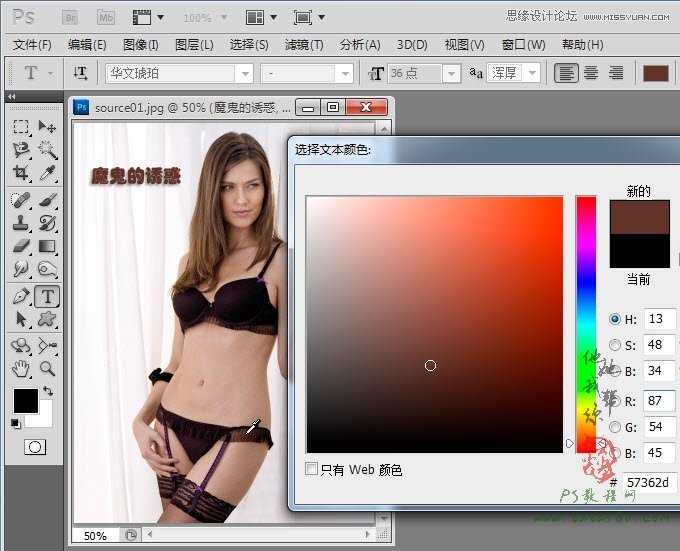Select the 3D Rotate tool
The height and width of the screenshot is (551, 680).
[21, 346]
